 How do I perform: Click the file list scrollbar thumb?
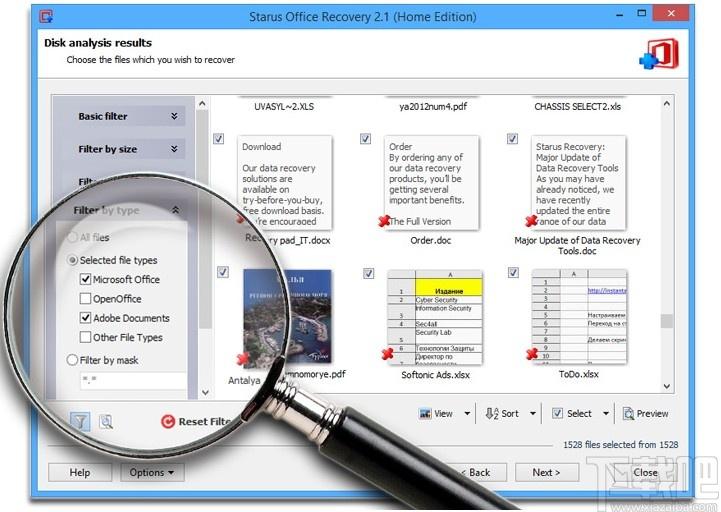(x=667, y=321)
